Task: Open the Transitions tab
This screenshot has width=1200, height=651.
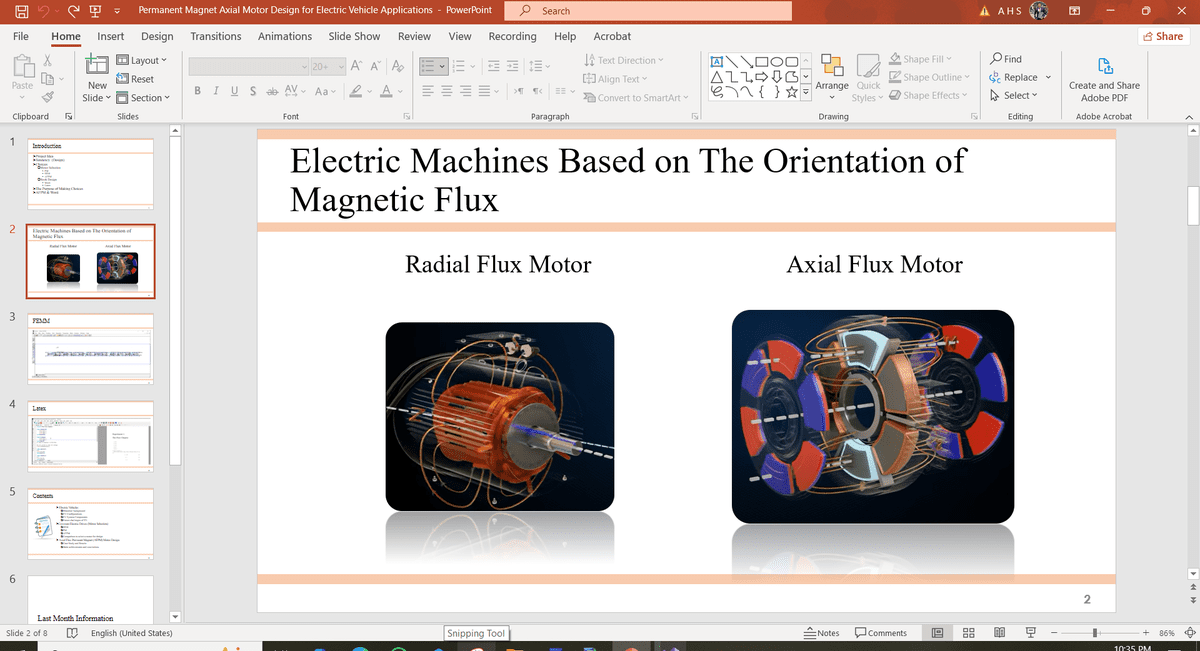Action: click(x=215, y=36)
